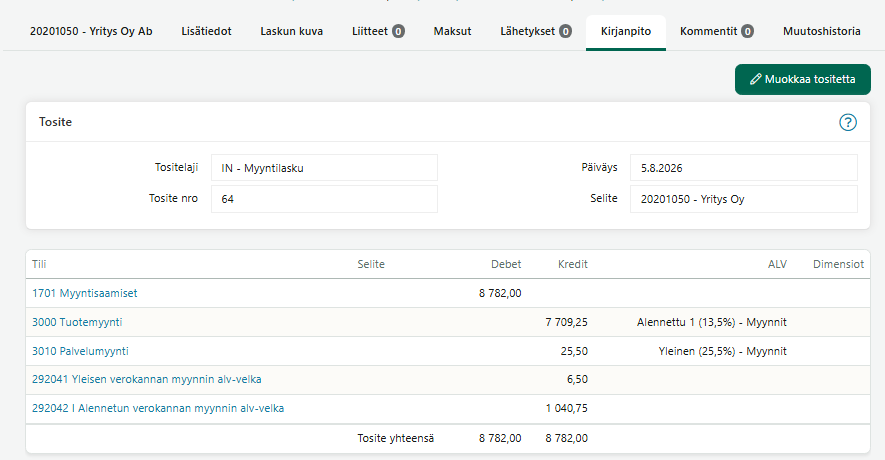The image size is (885, 460).
Task: Switch to the Liitteet tab
Action: (378, 32)
